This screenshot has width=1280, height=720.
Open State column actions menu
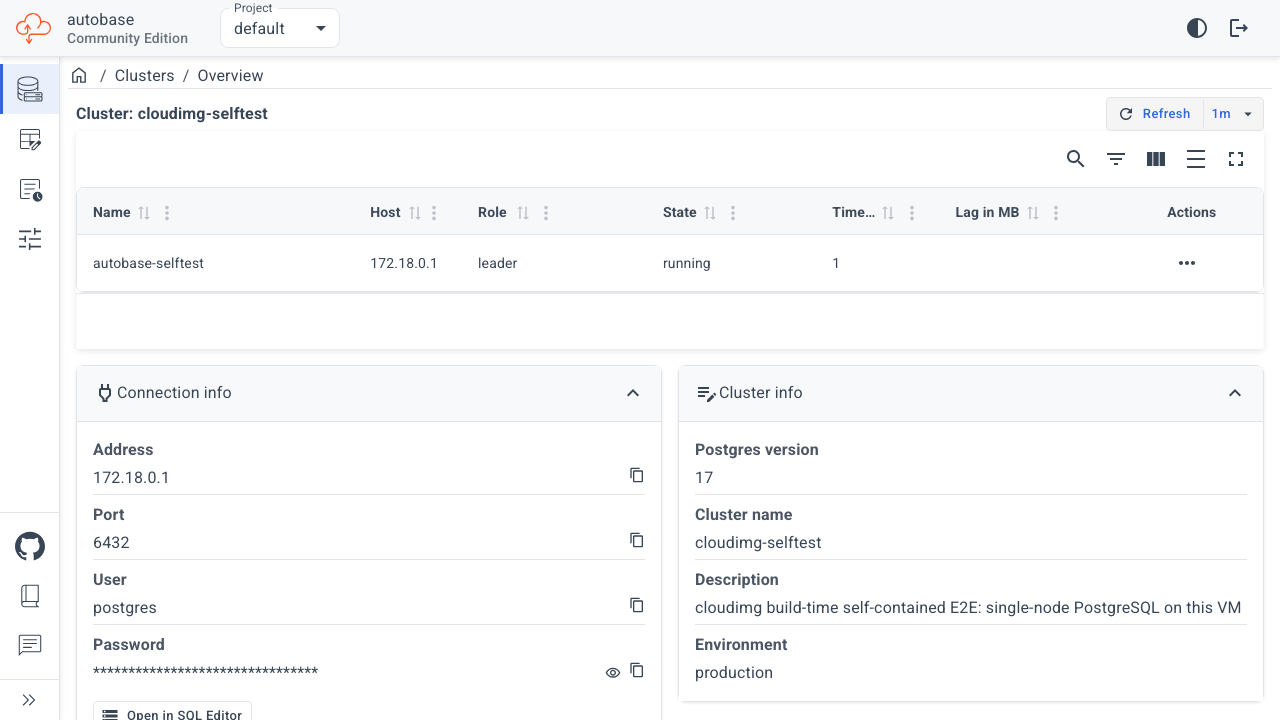click(733, 213)
